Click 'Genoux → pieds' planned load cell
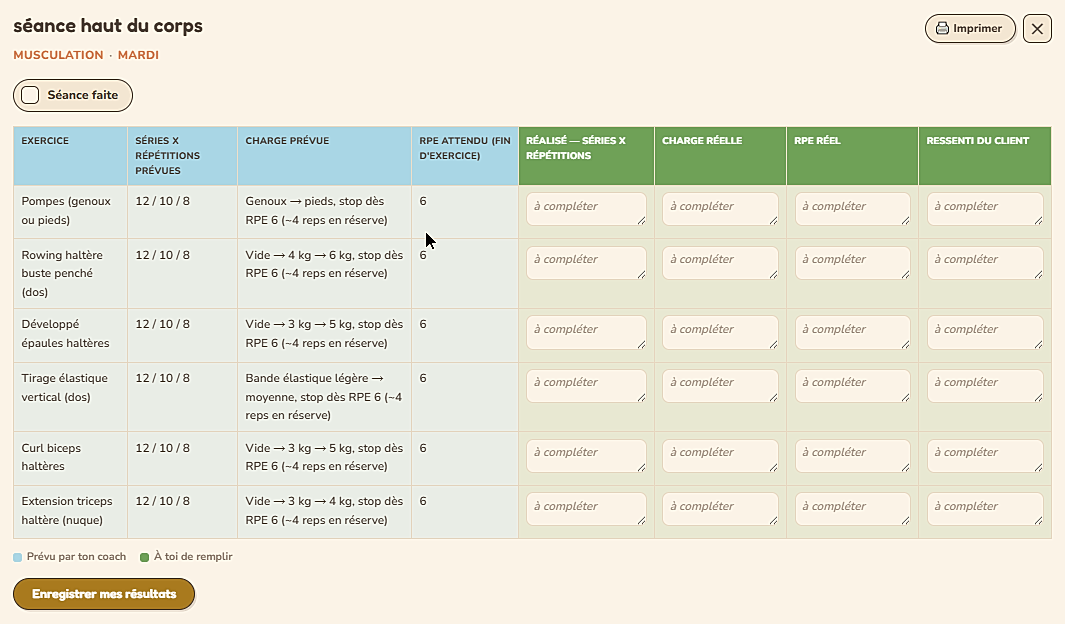This screenshot has width=1065, height=624. 325,211
